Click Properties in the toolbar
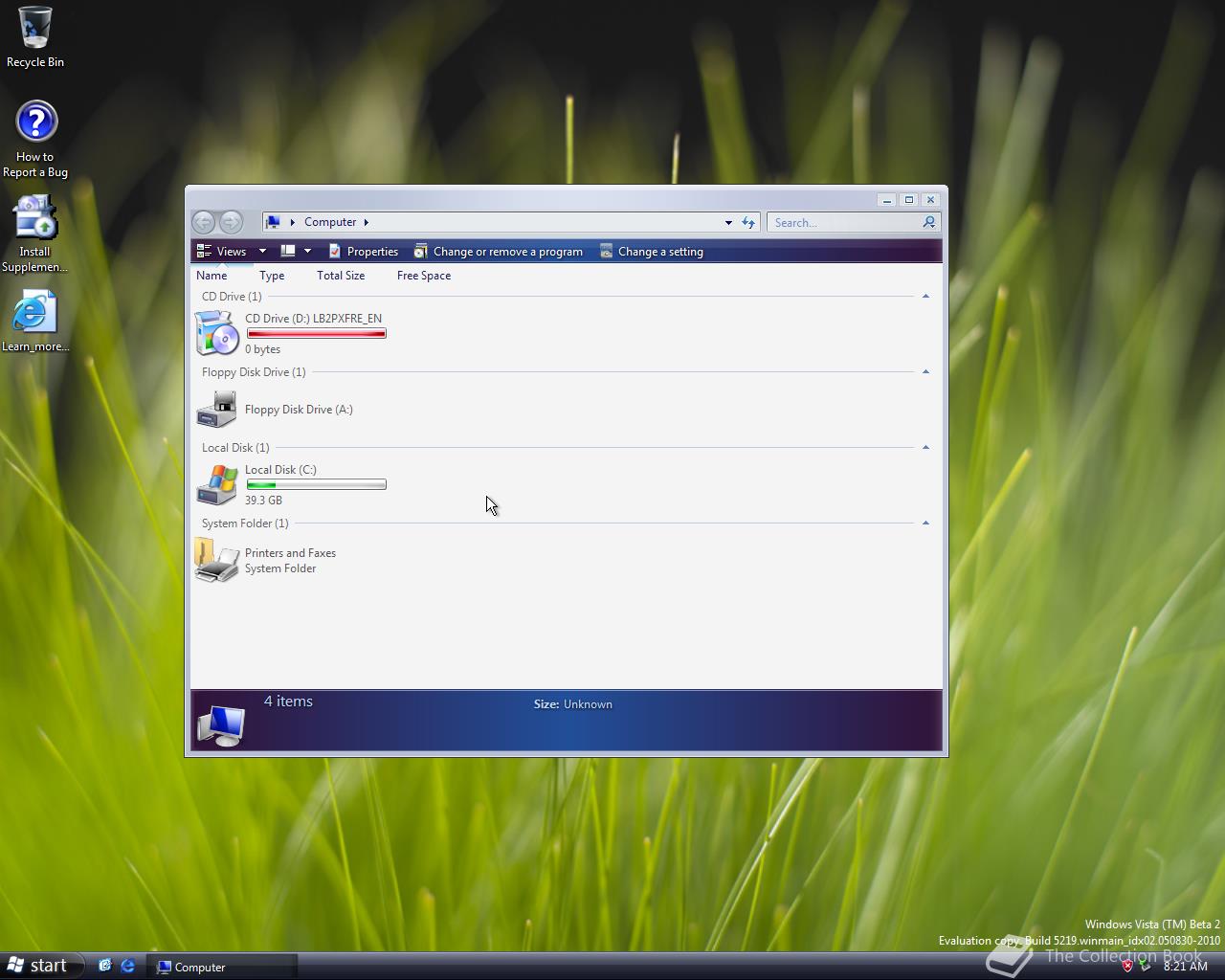Screen dimensions: 1225x980 coord(363,251)
